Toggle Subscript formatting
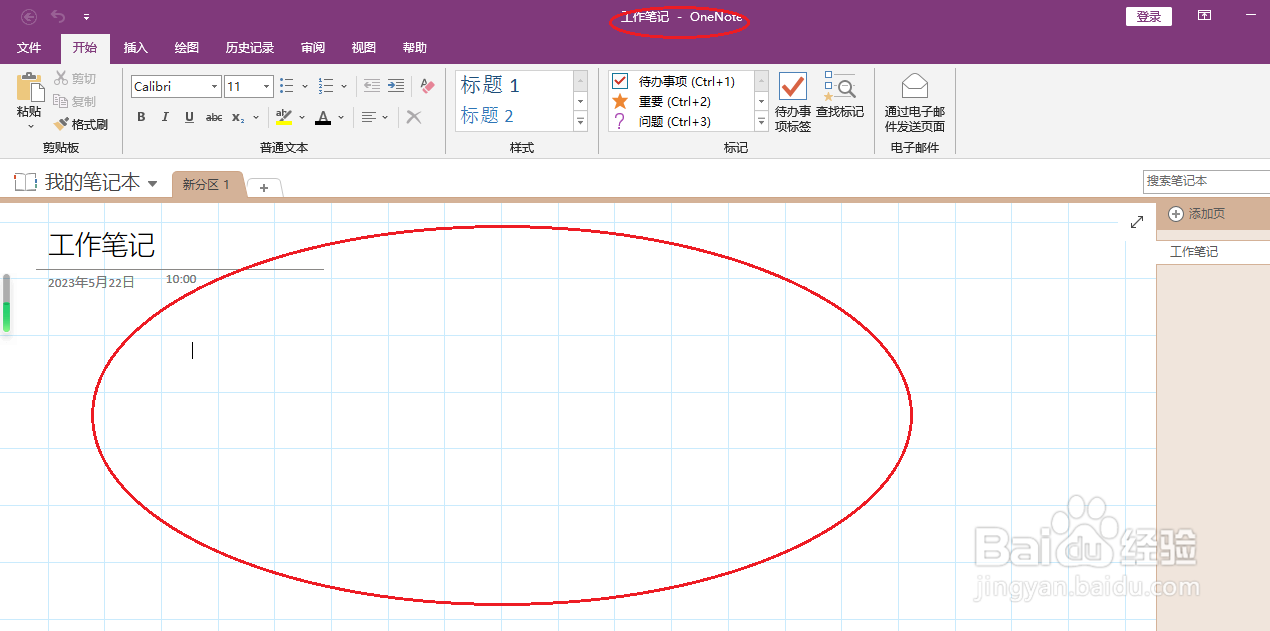Screen dimensions: 1270x631 (x=237, y=117)
